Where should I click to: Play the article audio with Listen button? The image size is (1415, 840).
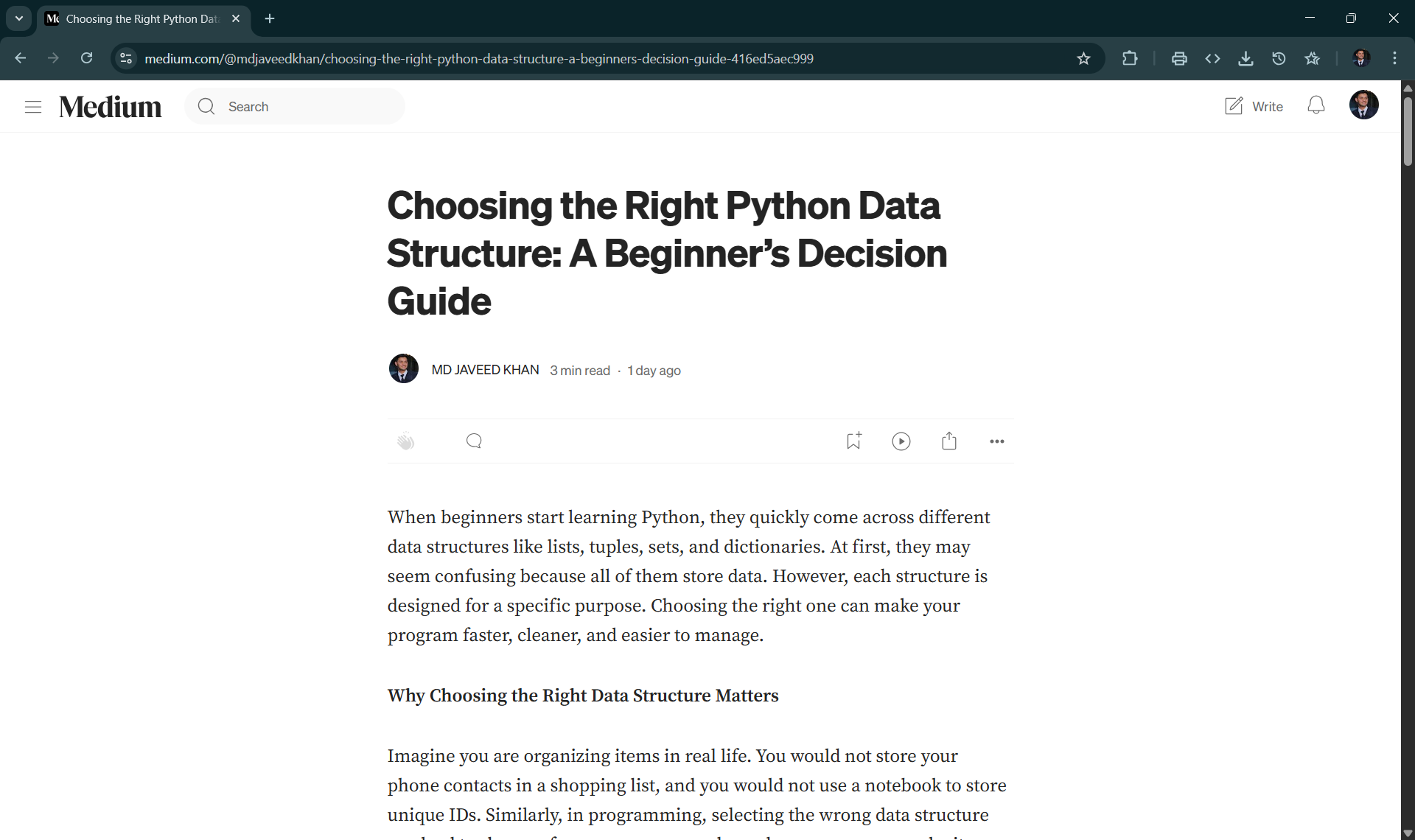(901, 441)
